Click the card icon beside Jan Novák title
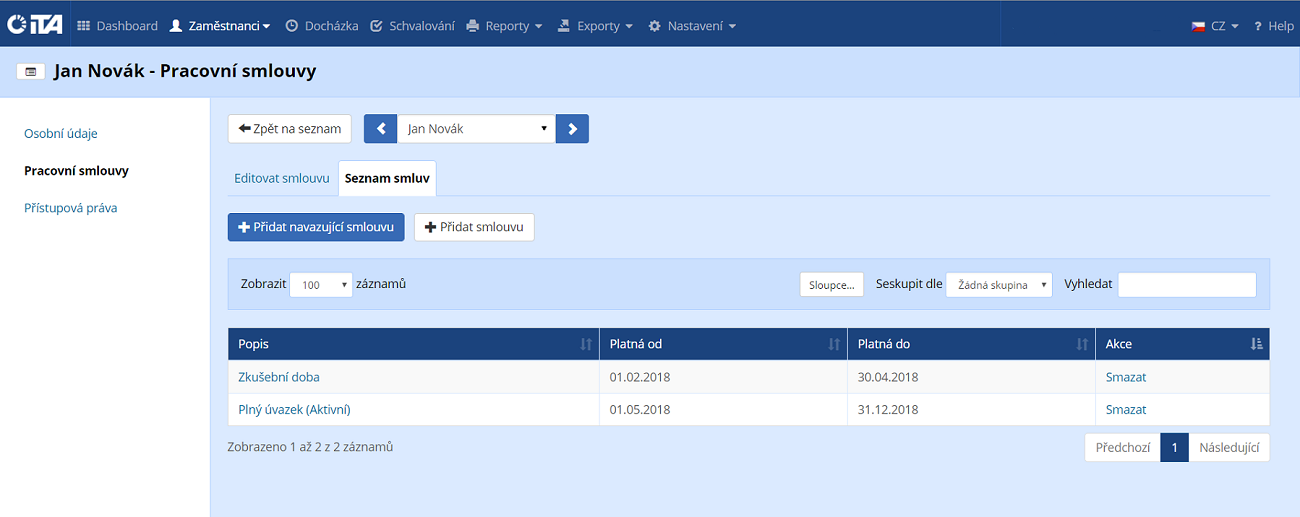The image size is (1300, 517). point(31,72)
